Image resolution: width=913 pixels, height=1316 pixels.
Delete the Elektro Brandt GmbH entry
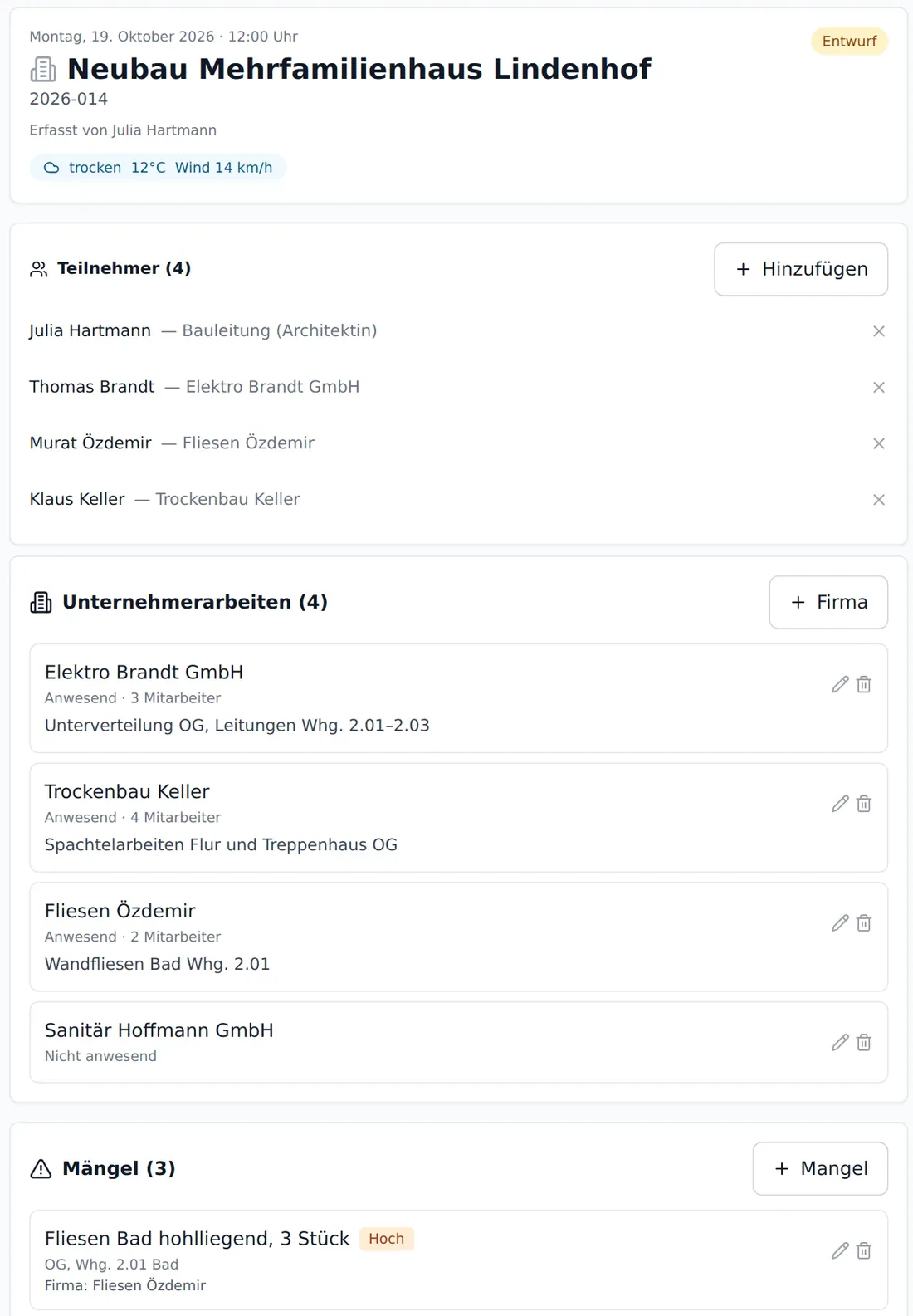[864, 684]
